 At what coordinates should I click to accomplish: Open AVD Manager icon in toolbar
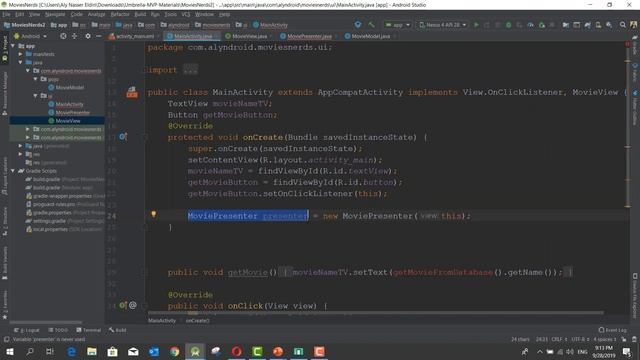pos(598,25)
